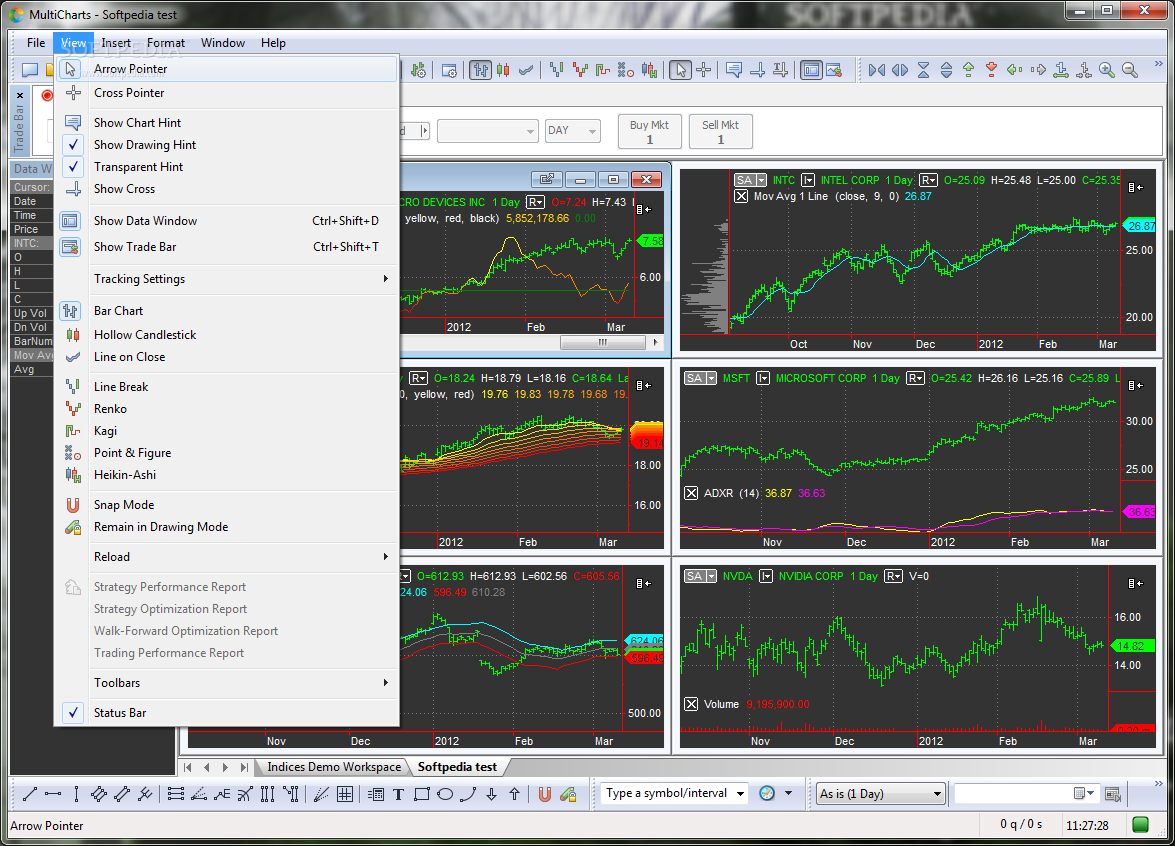
Task: Open the Help menu
Action: pos(273,43)
